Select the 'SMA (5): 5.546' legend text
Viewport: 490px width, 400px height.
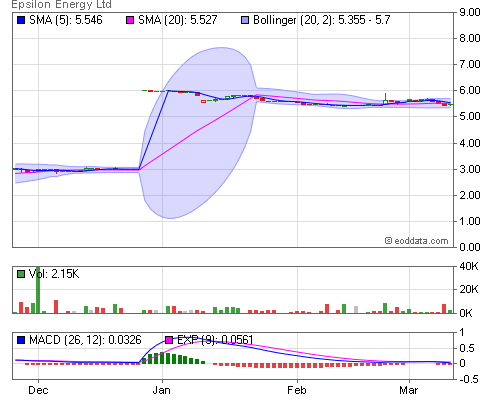[66, 20]
